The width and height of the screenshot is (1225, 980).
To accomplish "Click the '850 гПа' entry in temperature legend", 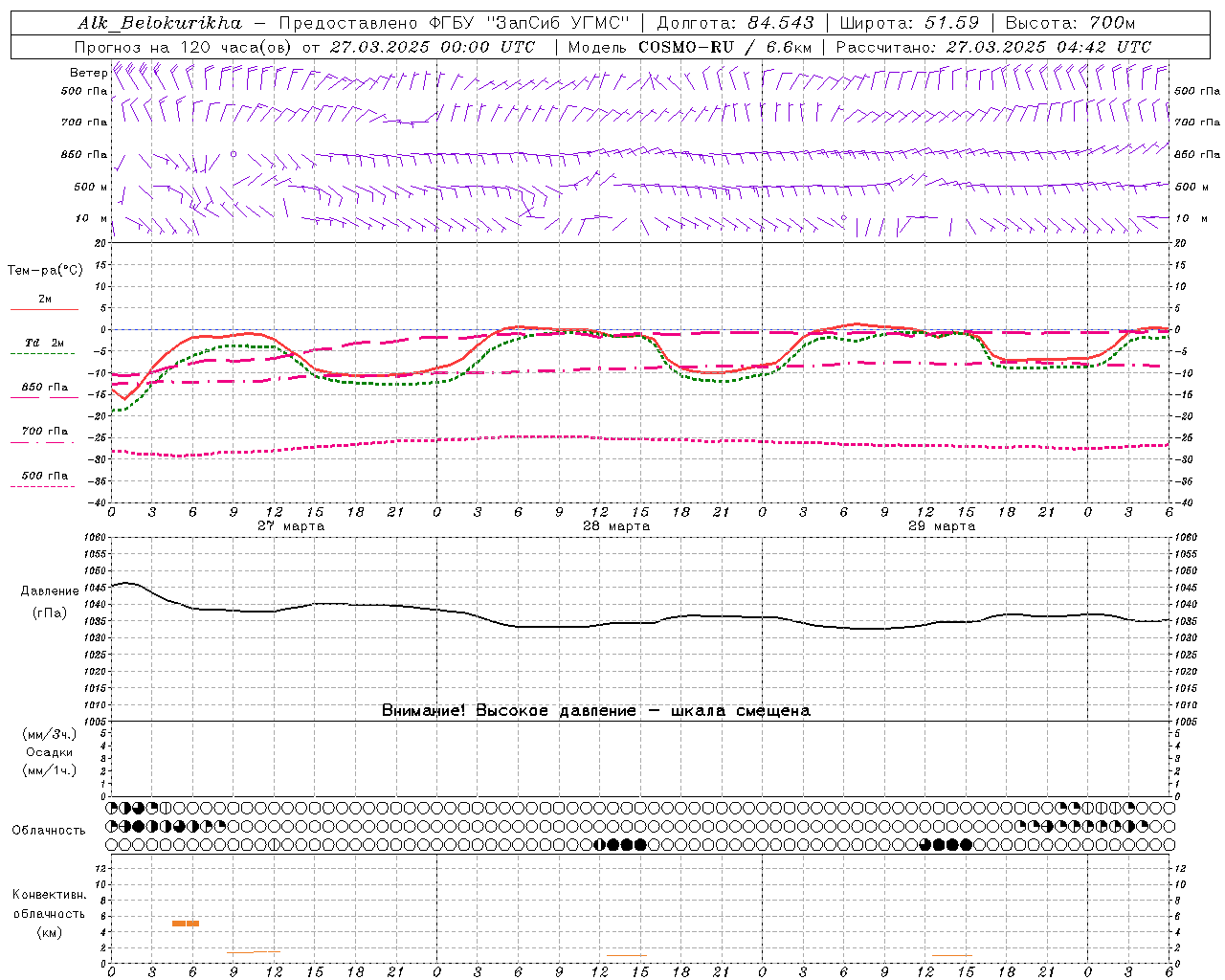I will 45,388.
